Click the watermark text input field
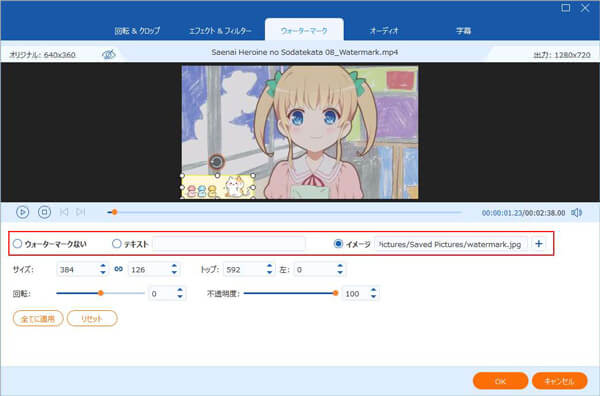Screen dimensions: 600x396 click(x=229, y=244)
